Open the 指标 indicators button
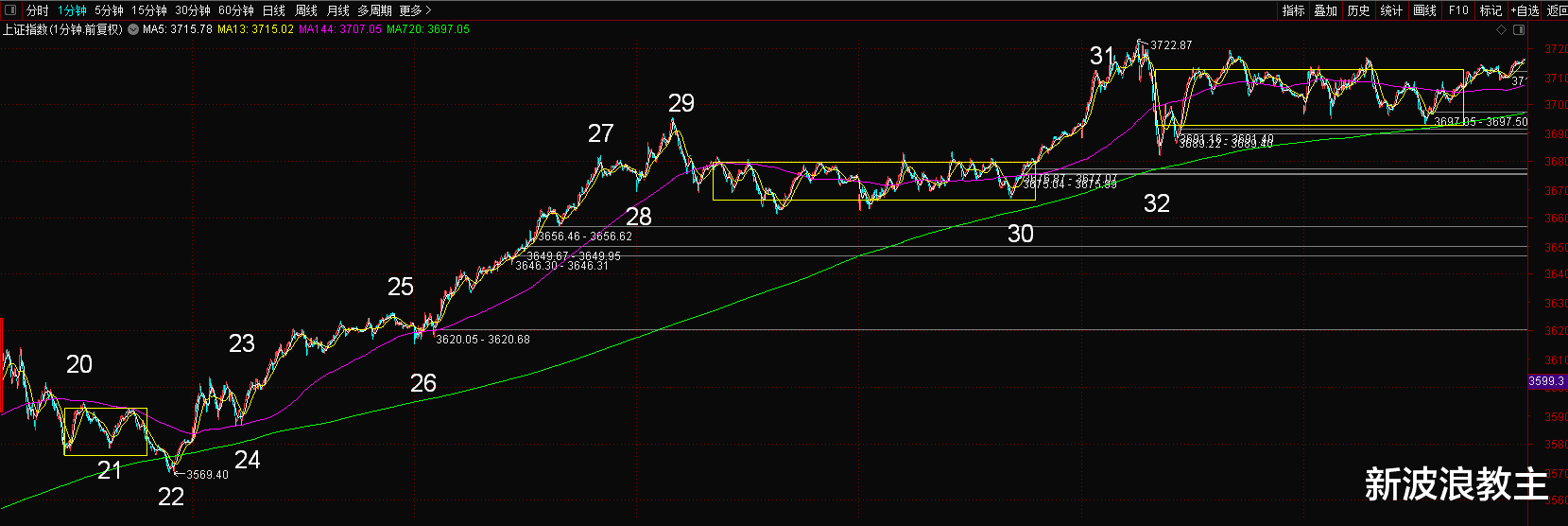The height and width of the screenshot is (526, 1568). pos(1293,10)
